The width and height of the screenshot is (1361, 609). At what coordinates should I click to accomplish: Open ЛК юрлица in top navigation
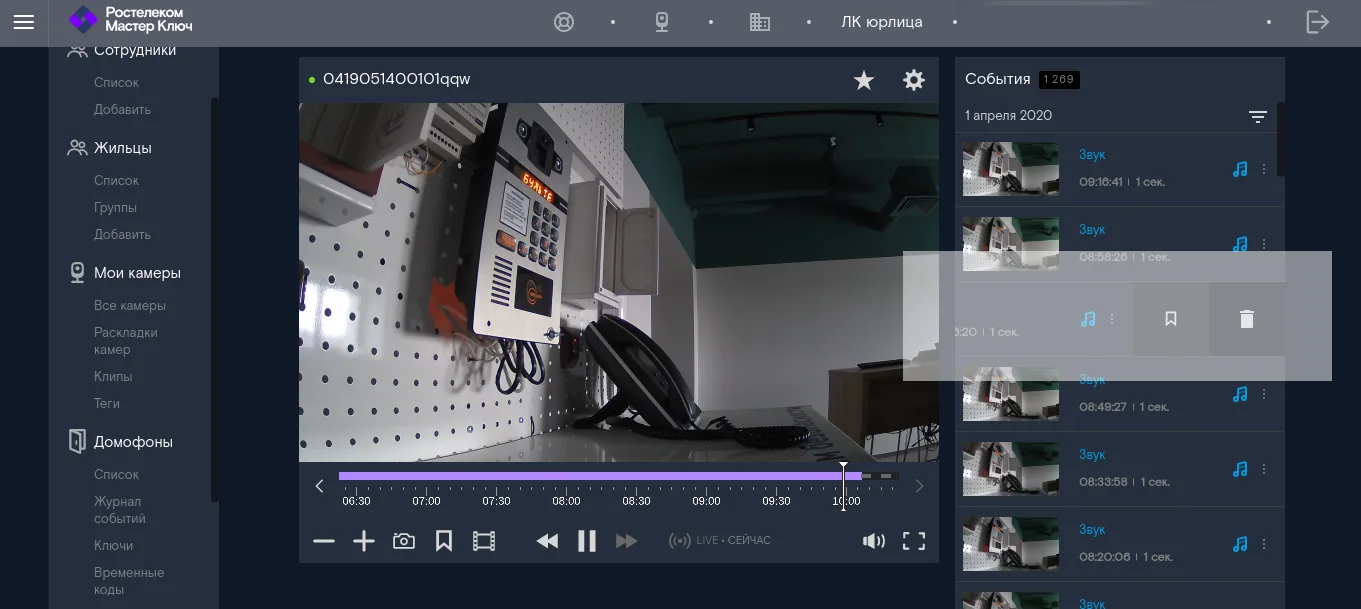(x=882, y=22)
